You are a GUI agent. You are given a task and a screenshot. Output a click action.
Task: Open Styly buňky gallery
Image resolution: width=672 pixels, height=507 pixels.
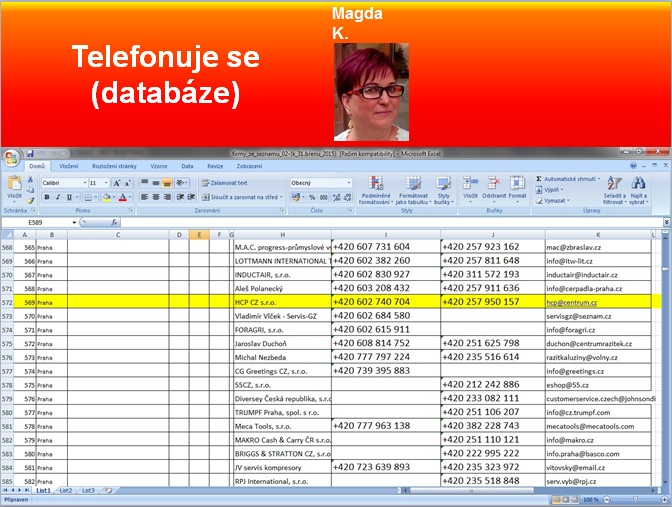444,191
